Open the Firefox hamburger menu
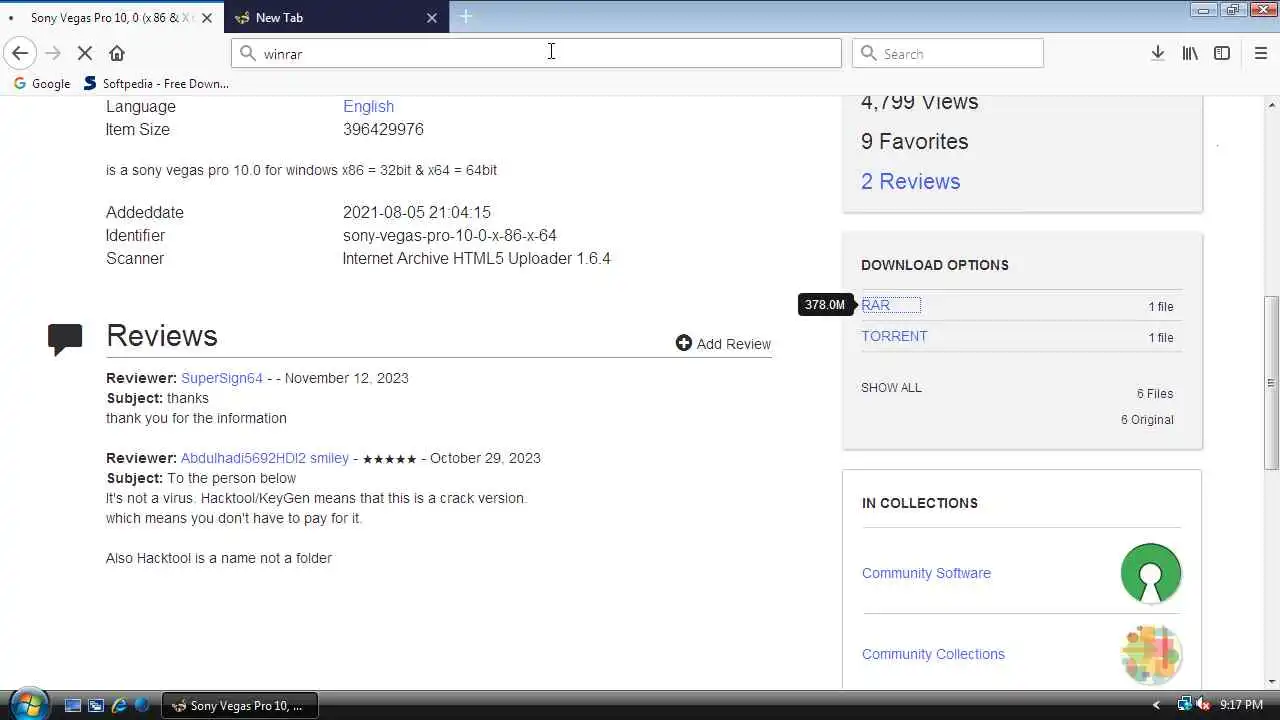Image resolution: width=1280 pixels, height=720 pixels. (x=1260, y=53)
